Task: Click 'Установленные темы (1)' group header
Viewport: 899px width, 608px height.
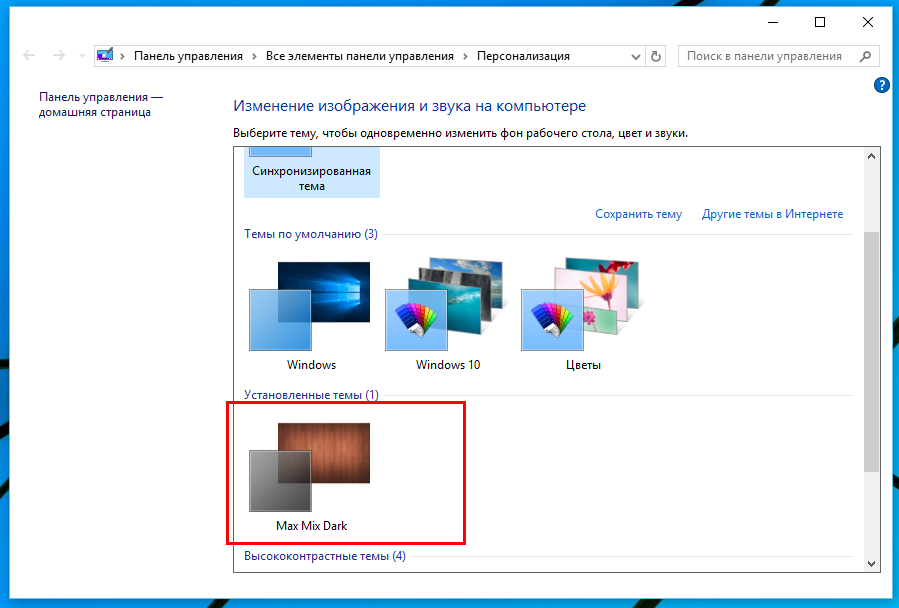Action: [311, 395]
